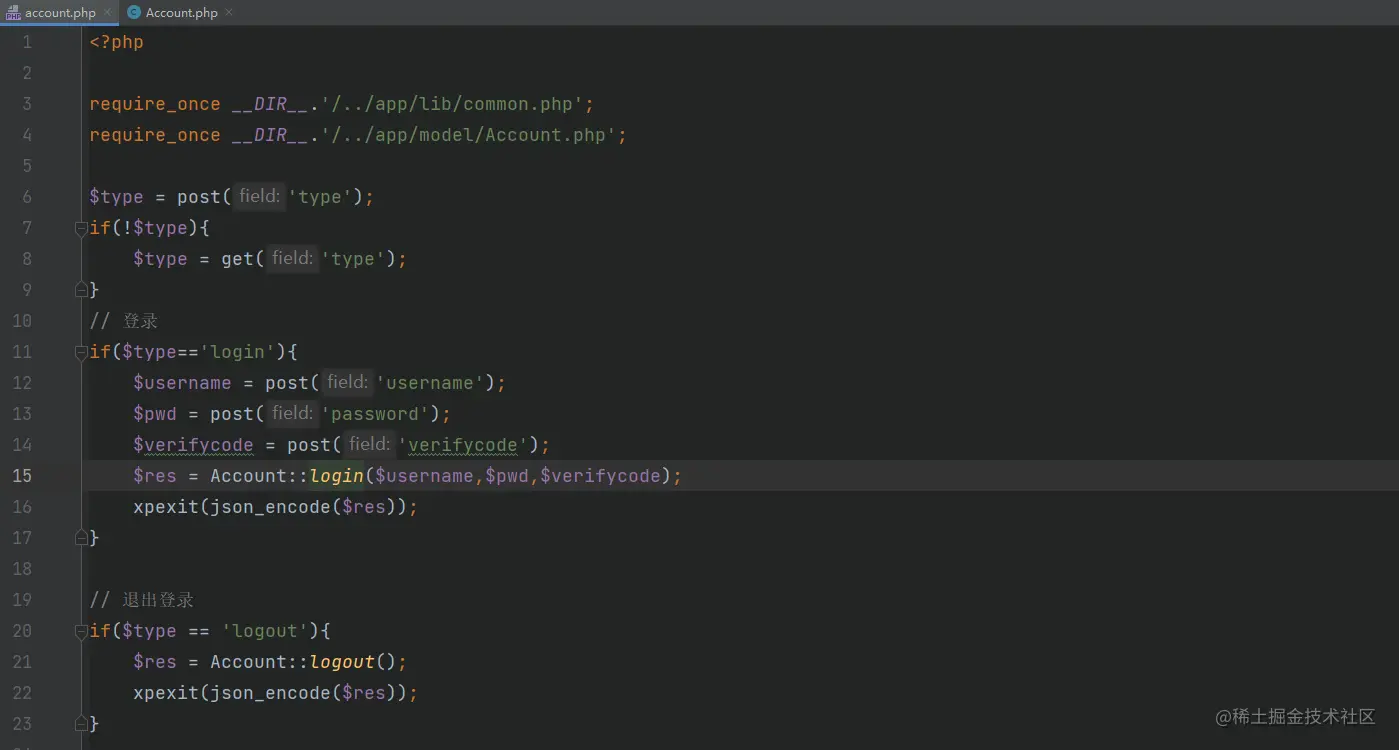This screenshot has height=750, width=1399.
Task: Click fold end marker at line 17
Action: [81, 538]
